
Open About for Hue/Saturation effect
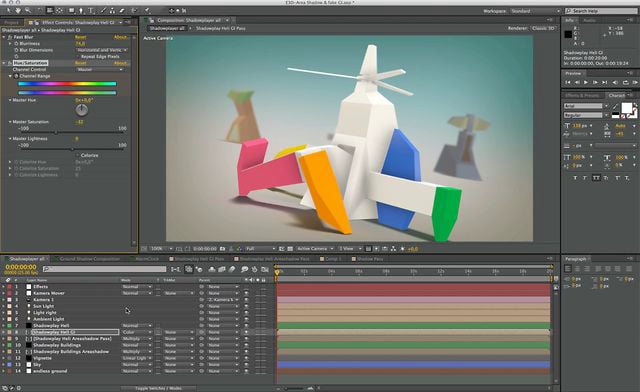point(120,63)
